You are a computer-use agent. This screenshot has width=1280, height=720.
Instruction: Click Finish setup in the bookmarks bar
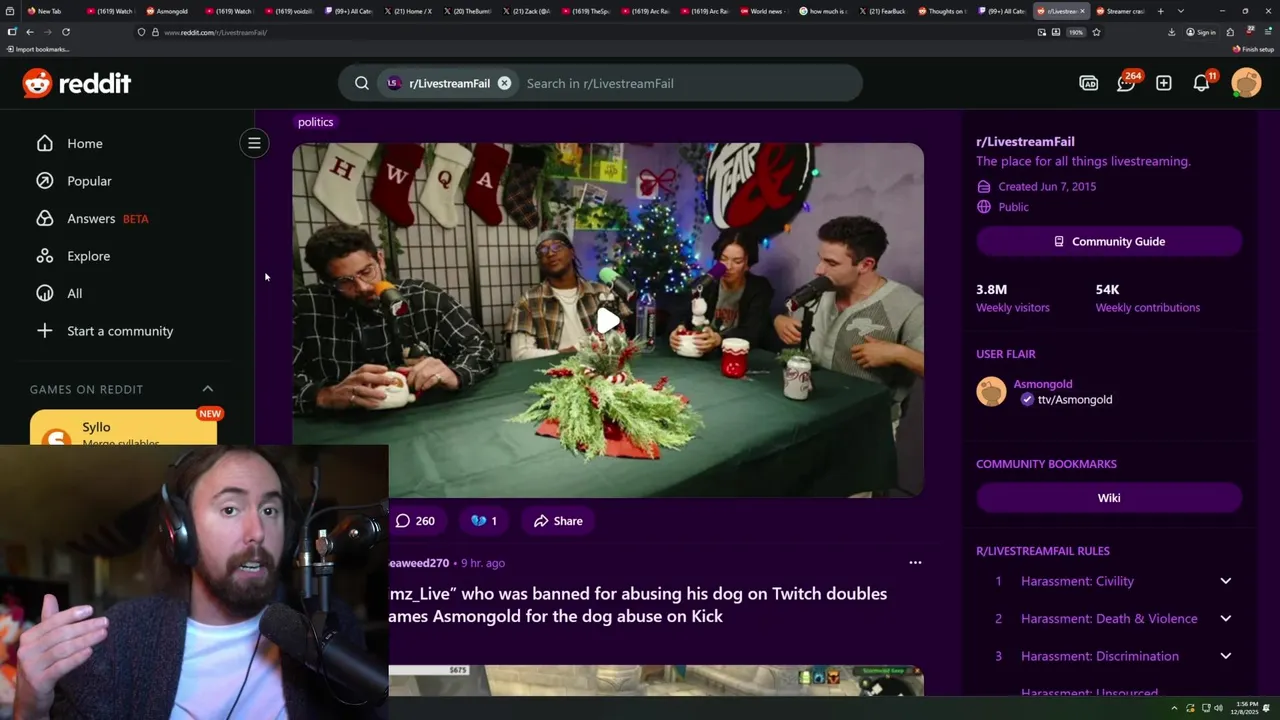1253,49
